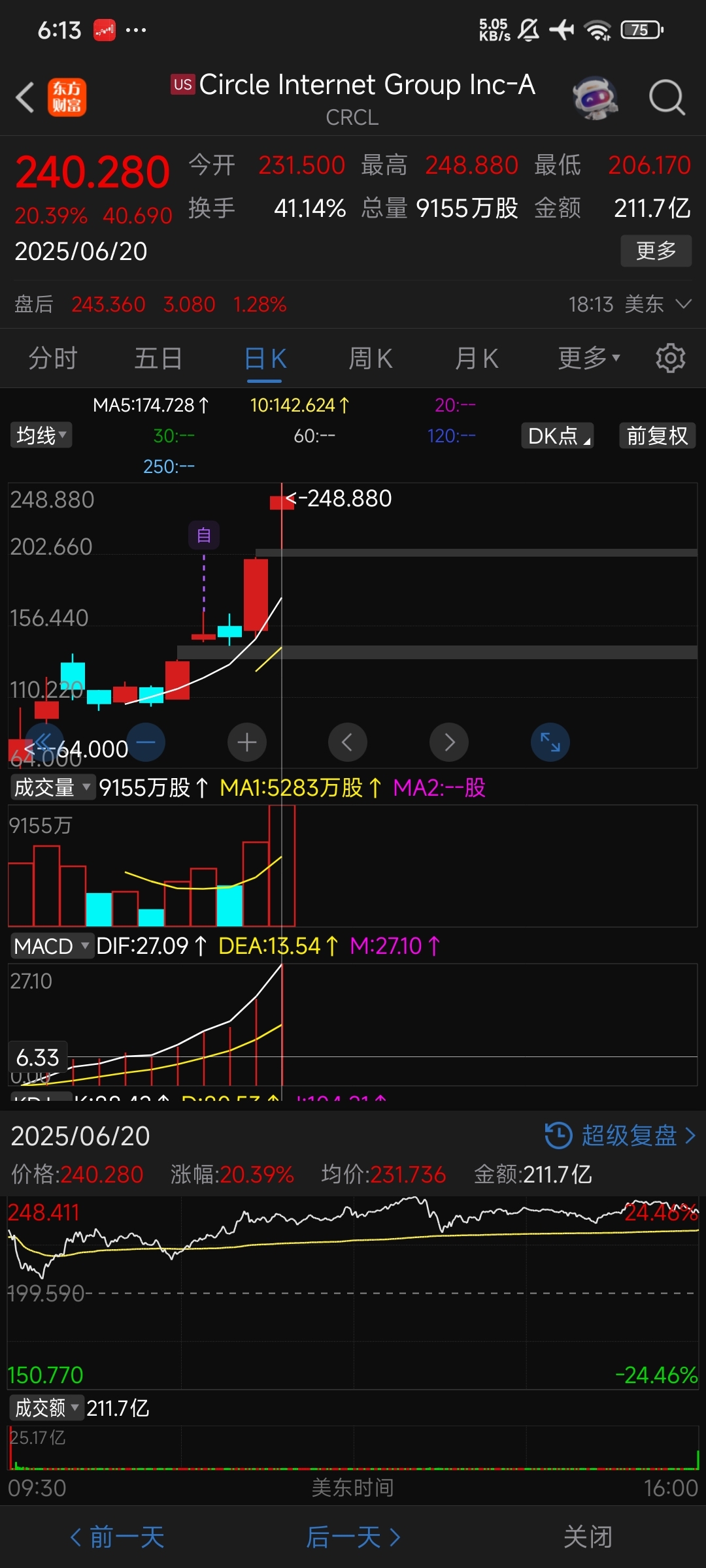Tap the US market flag badge
The height and width of the screenshot is (1568, 706).
183,84
